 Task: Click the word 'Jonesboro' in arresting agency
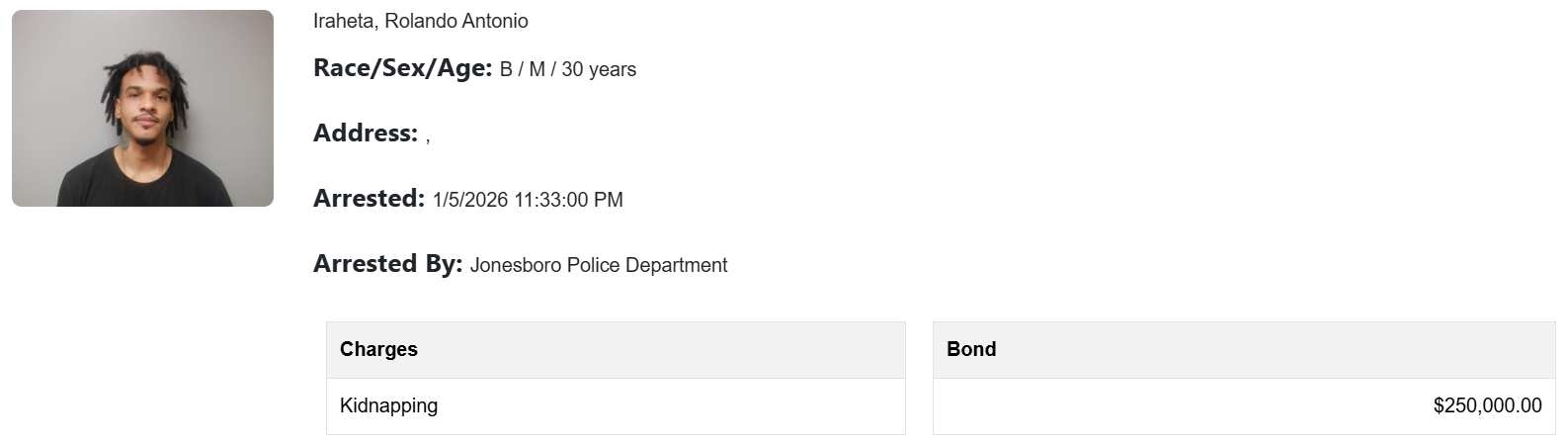click(514, 265)
